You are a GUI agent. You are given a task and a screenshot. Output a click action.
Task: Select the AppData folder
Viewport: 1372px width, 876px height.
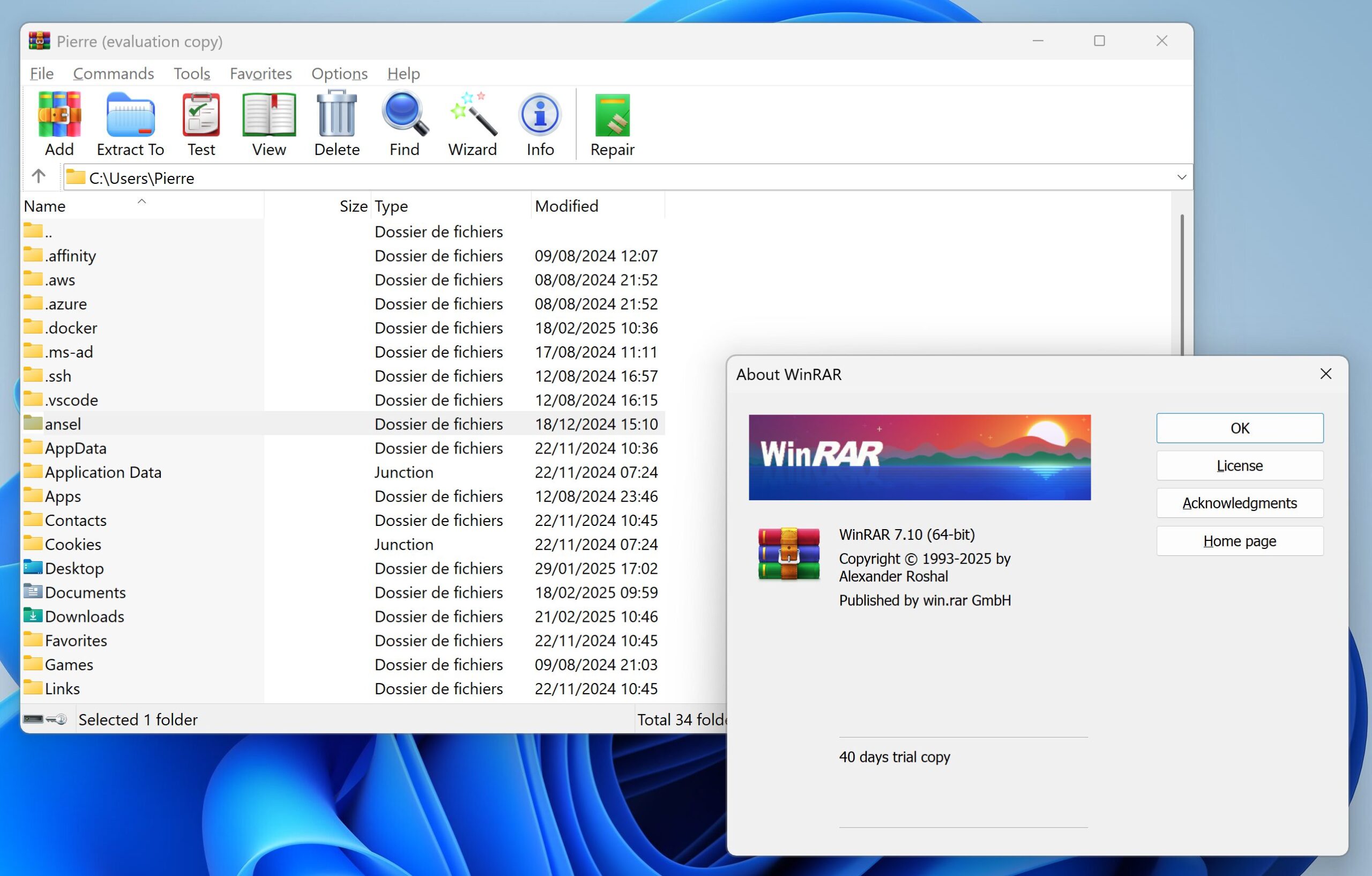(x=343, y=448)
